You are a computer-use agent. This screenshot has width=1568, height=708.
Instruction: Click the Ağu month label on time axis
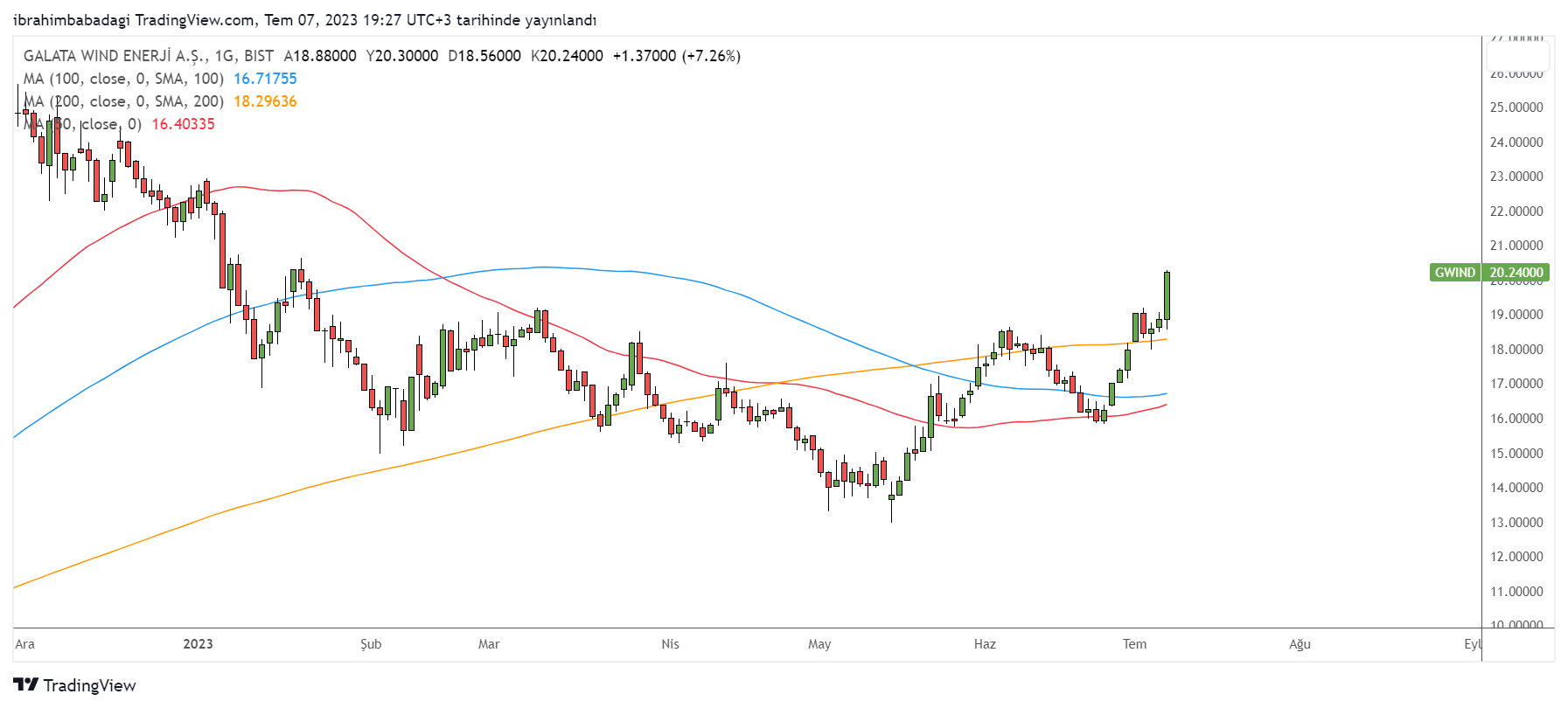(x=1300, y=644)
